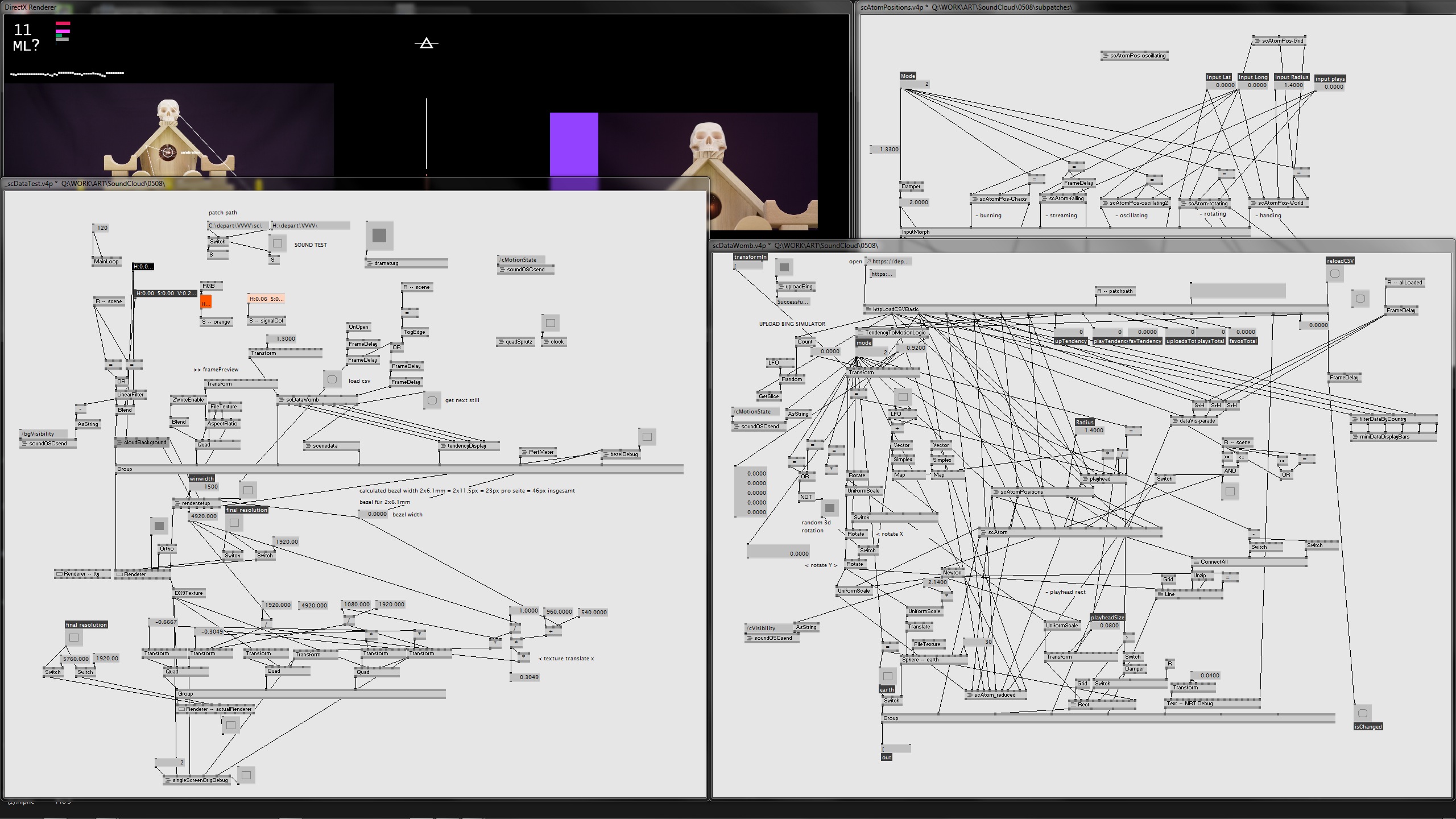Toggle the earth IOBox switch
Screen dimensions: 1456x819
click(x=888, y=676)
